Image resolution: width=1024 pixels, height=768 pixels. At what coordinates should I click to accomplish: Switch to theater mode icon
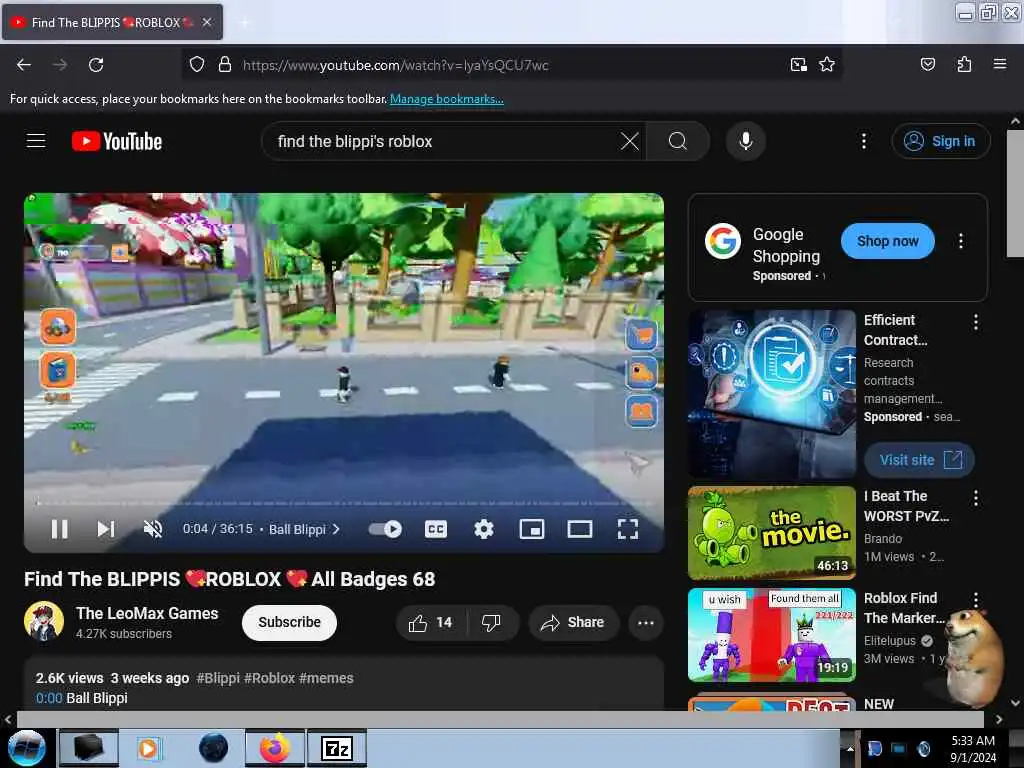(580, 529)
